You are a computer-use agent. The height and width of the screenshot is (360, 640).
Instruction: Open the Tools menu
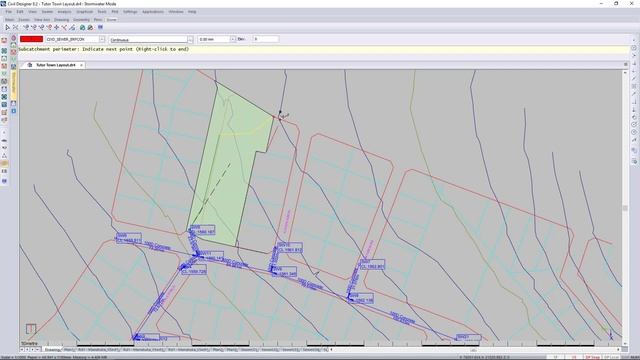point(102,12)
